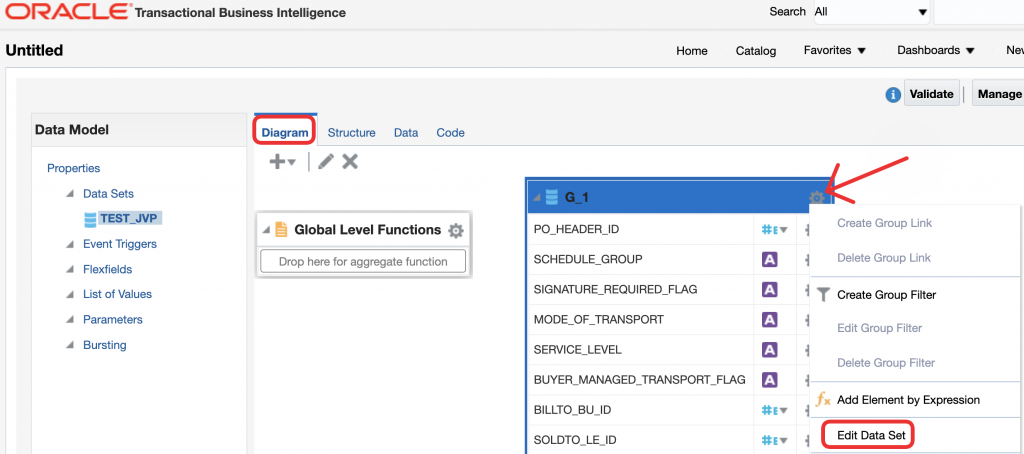Viewport: 1024px width, 454px height.
Task: Click the MODE_OF_TRANSPORT text type icon
Action: click(770, 320)
